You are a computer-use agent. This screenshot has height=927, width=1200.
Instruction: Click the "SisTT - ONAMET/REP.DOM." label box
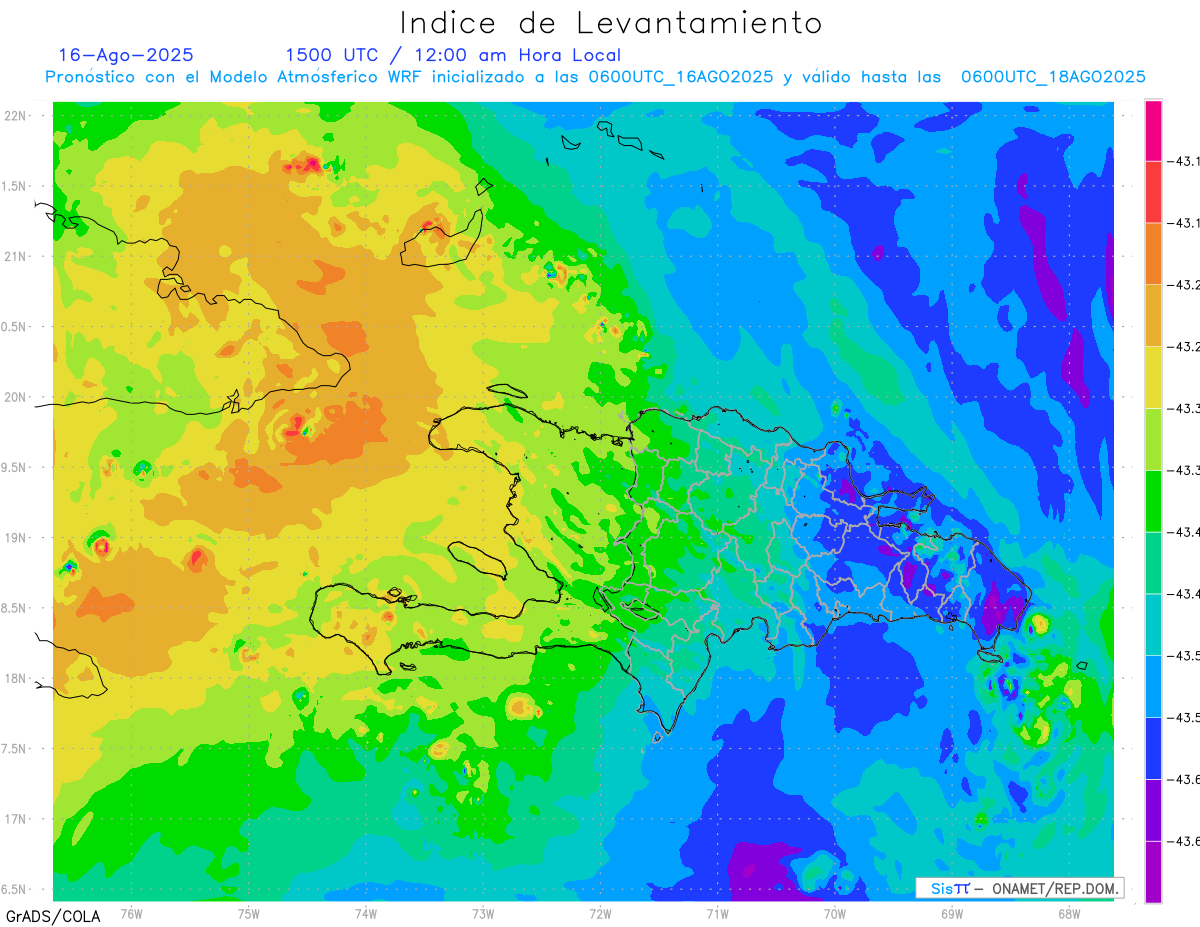(1020, 888)
